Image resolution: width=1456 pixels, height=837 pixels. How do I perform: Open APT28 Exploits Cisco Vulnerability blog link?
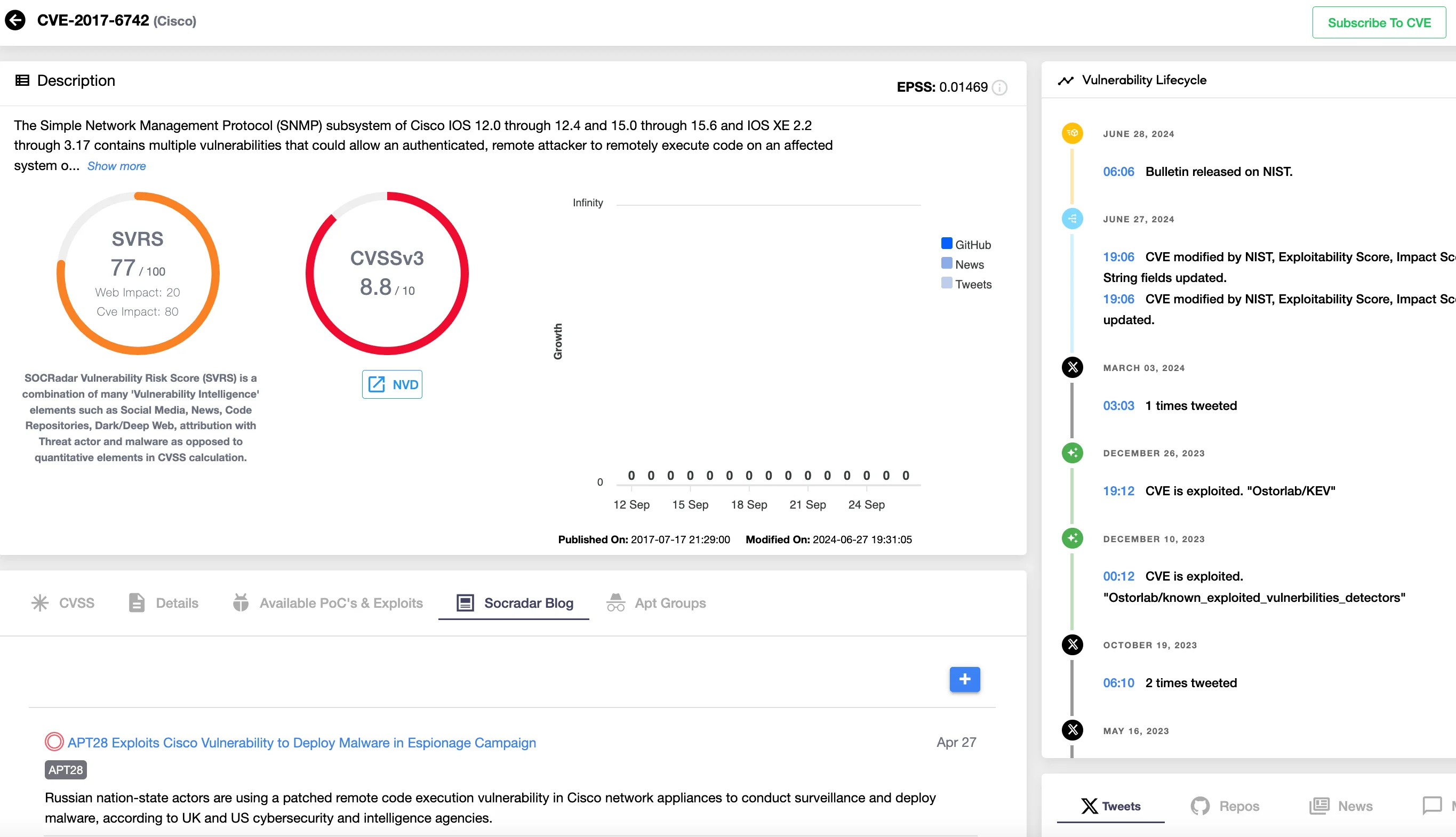(302, 743)
